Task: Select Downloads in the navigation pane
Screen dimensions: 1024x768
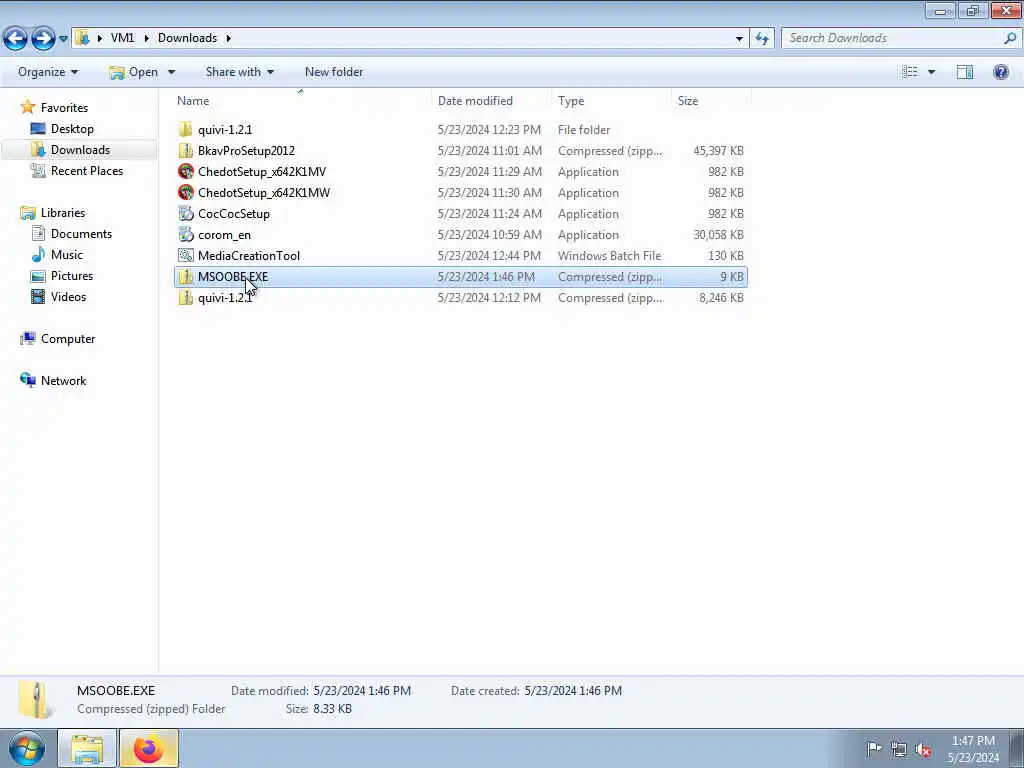Action: pos(80,150)
